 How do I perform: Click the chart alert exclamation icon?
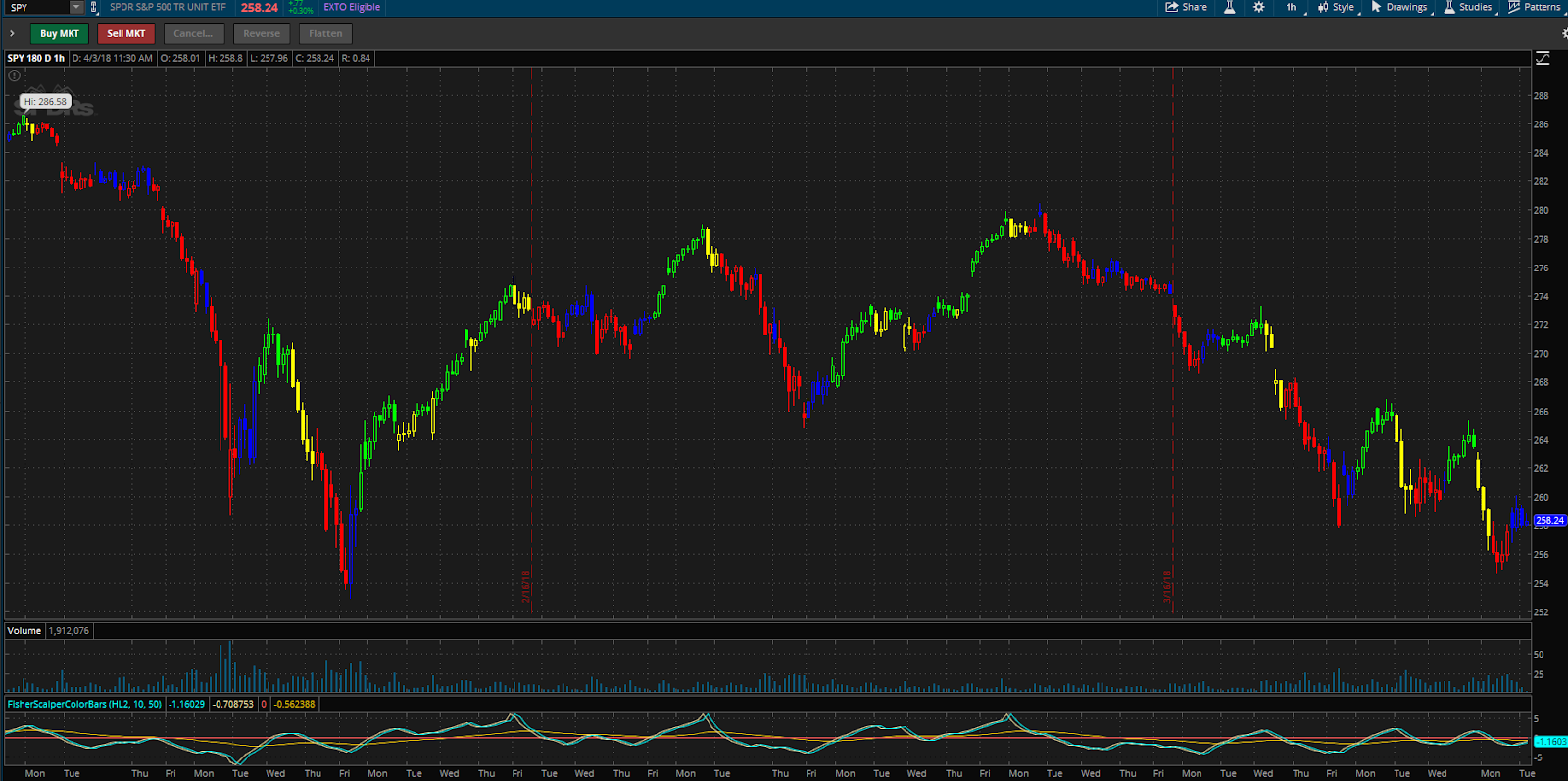[15, 75]
